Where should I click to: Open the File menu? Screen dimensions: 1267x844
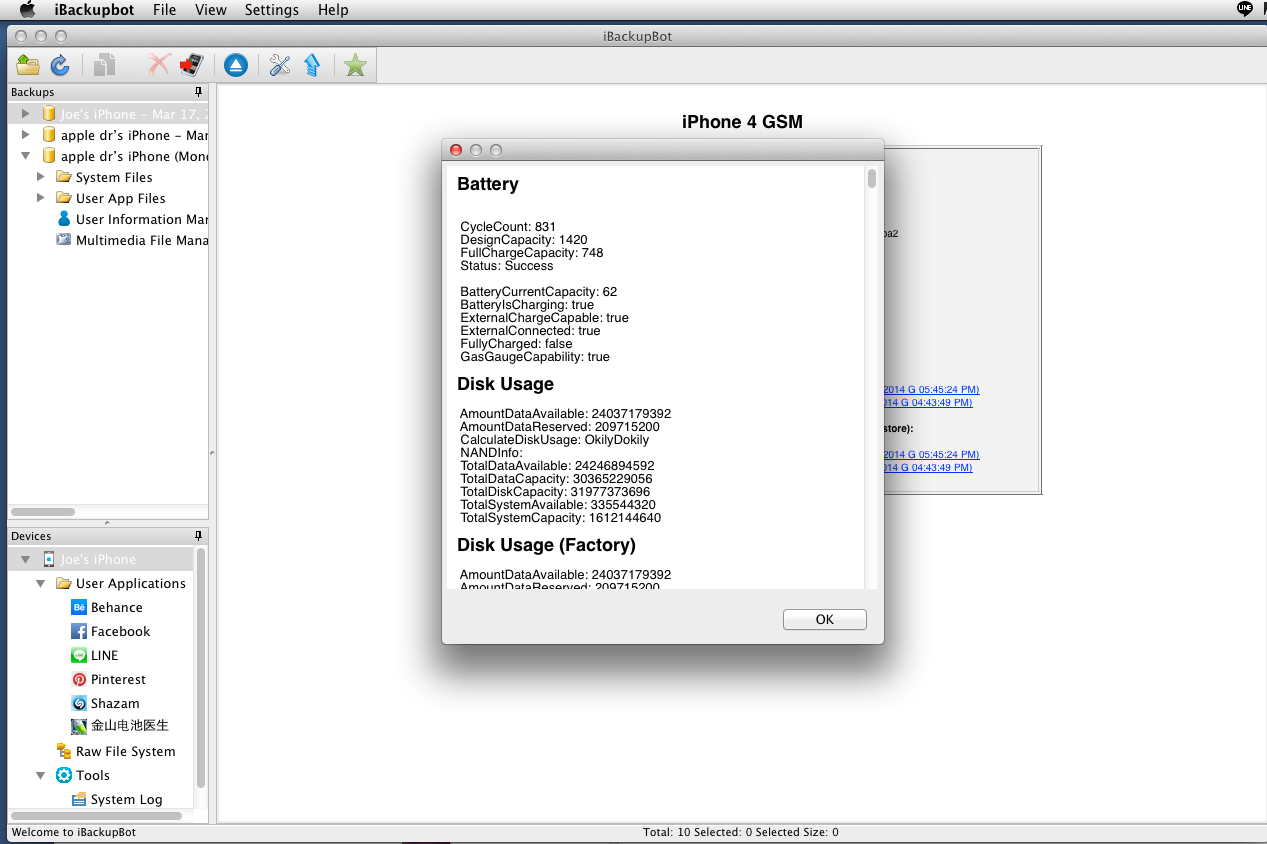pos(165,10)
